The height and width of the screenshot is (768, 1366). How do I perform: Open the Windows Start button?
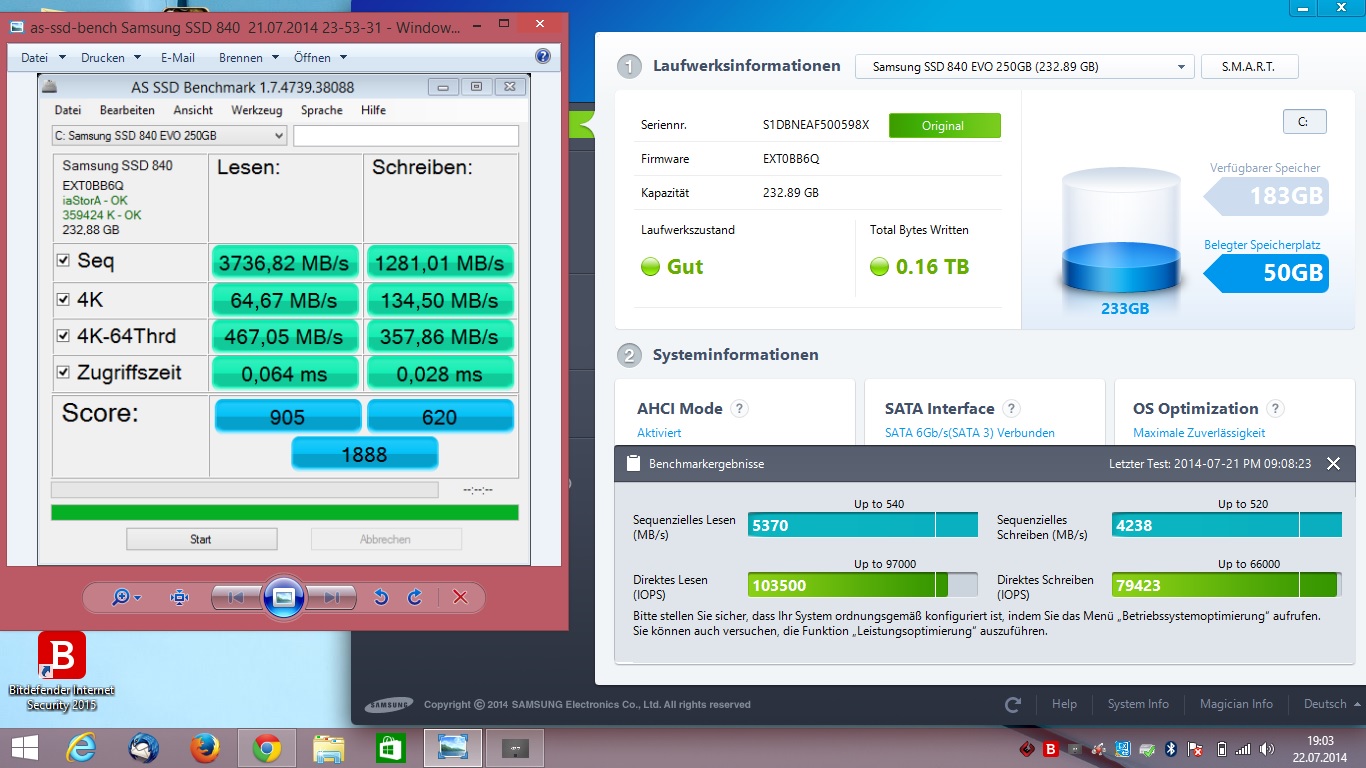(24, 747)
